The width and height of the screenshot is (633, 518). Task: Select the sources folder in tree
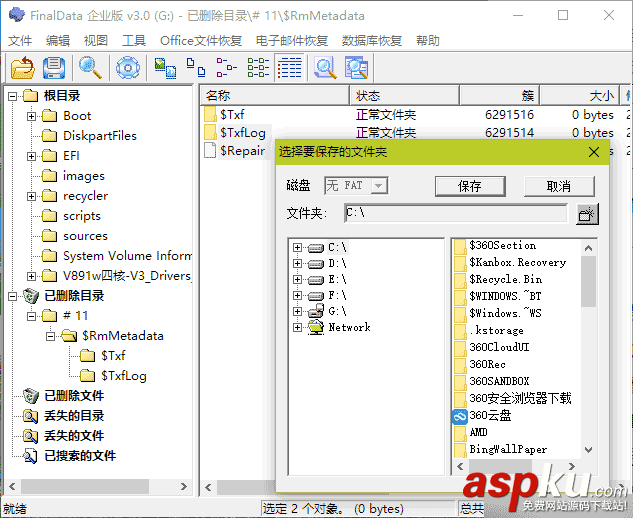point(85,236)
